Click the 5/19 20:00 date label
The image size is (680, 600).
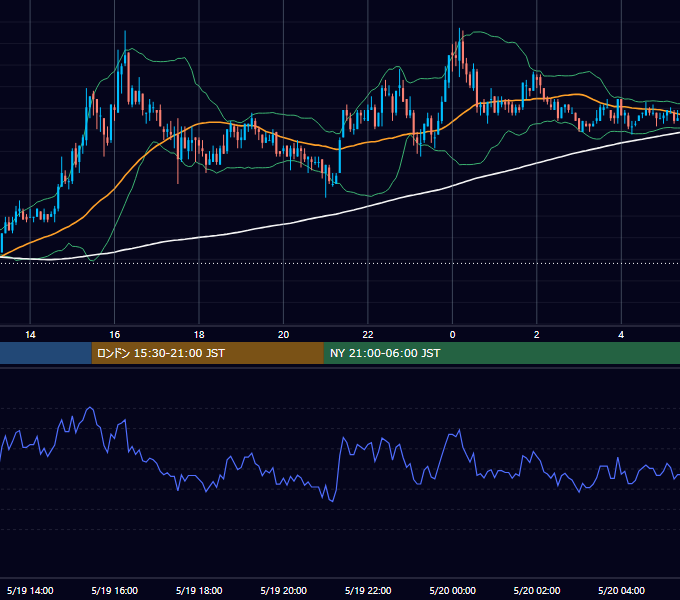pyautogui.click(x=284, y=590)
